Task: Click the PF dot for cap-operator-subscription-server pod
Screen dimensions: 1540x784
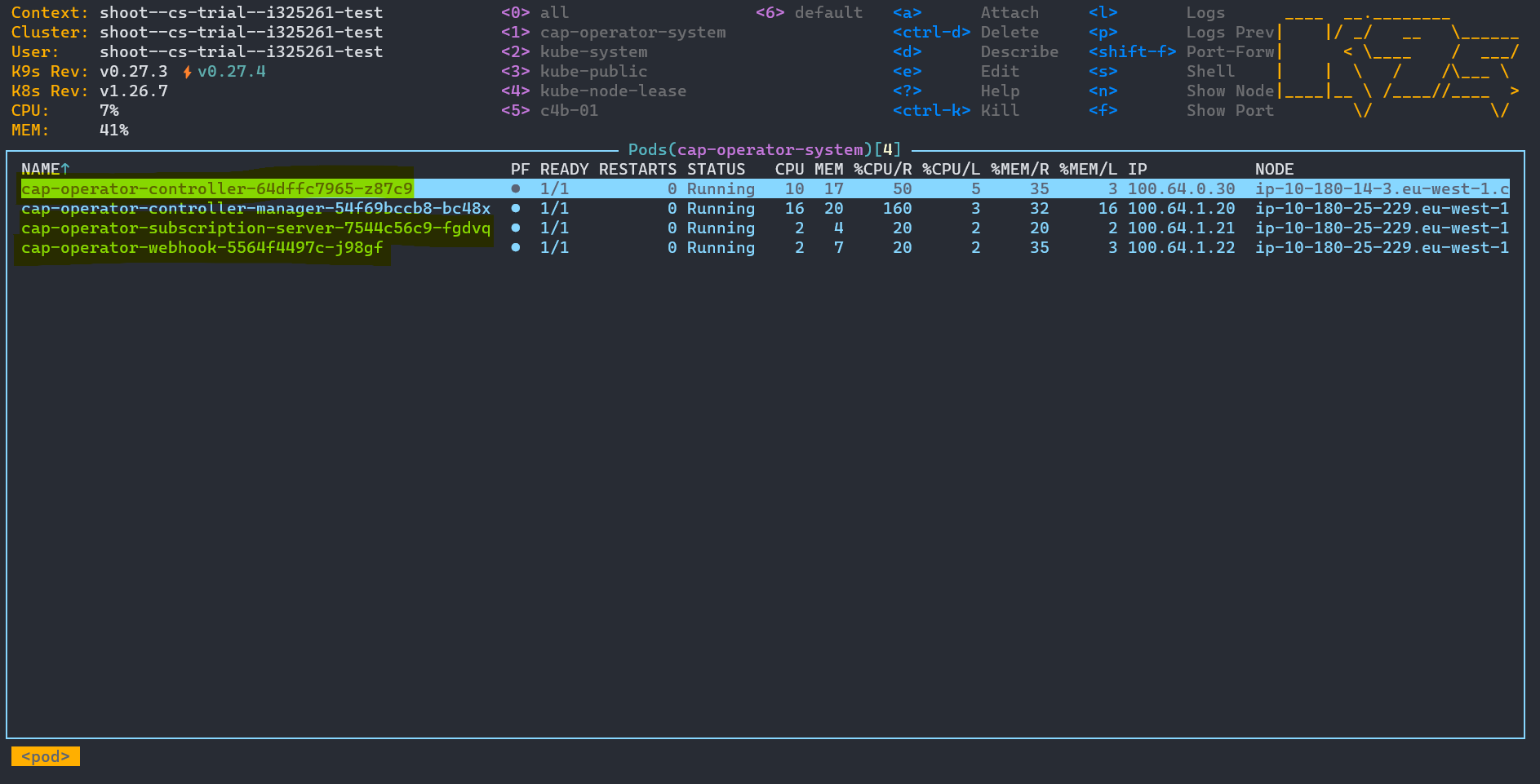Action: (516, 228)
